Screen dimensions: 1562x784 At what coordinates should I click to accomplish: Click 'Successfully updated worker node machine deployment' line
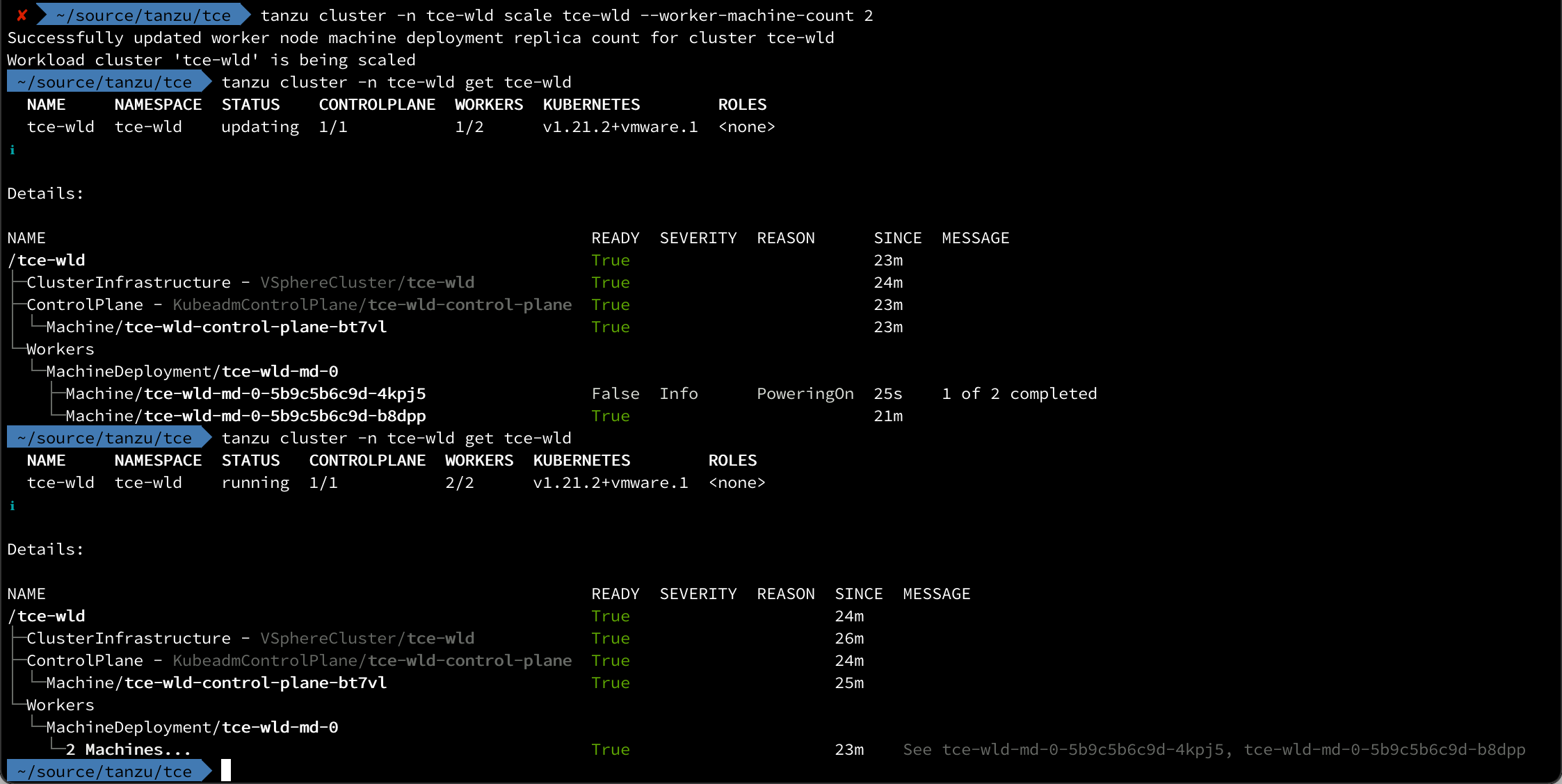coord(421,38)
